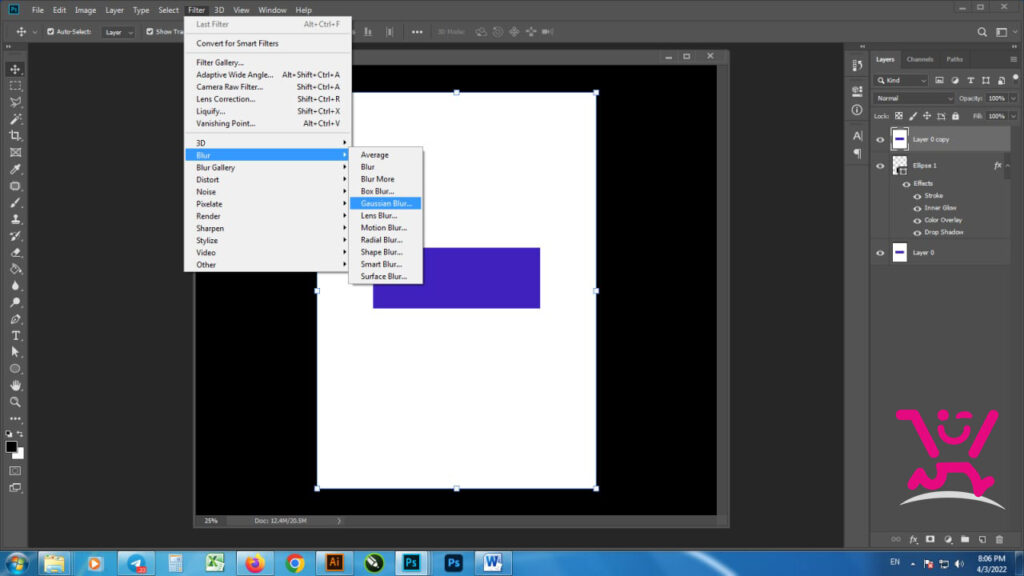Switch to the Channels tab
This screenshot has height=576, width=1024.
point(920,59)
